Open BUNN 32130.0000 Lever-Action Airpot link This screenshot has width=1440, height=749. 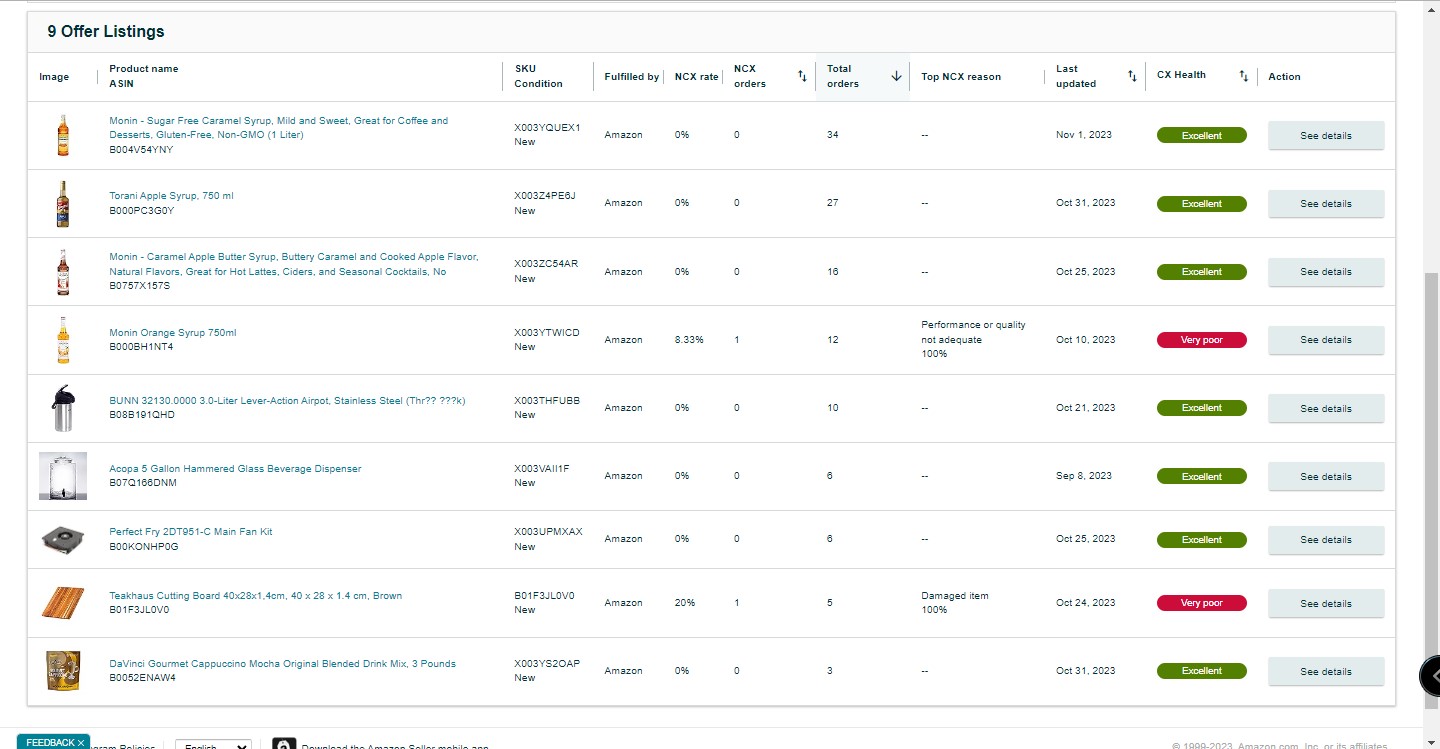click(287, 401)
